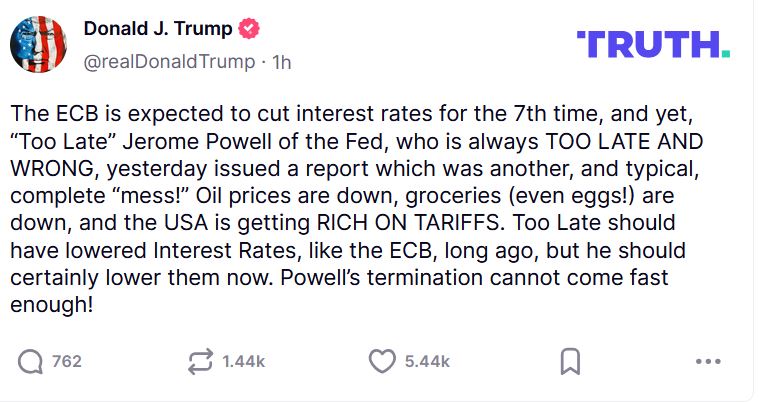Click the 762 replies count
760x402 pixels.
(x=66, y=361)
